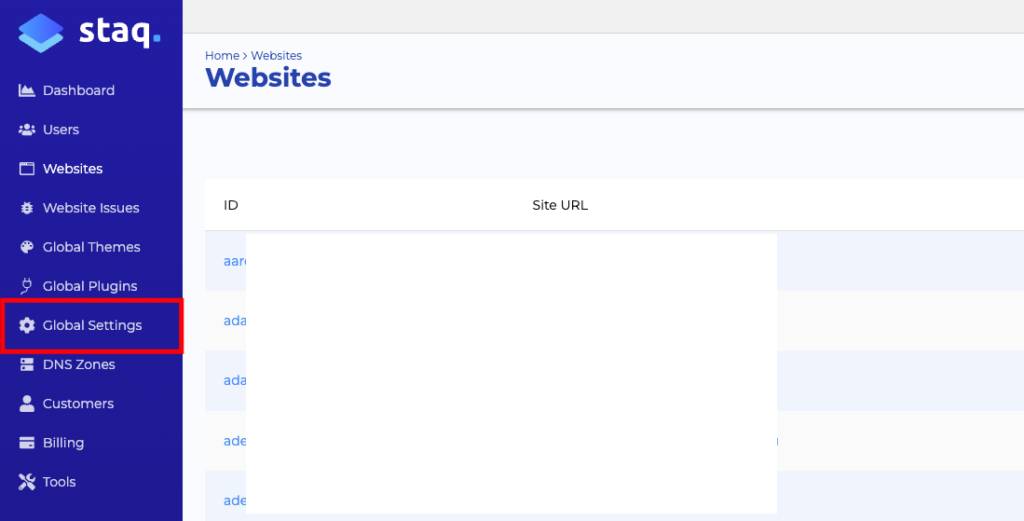Click the Tools wrench icon

tap(27, 482)
